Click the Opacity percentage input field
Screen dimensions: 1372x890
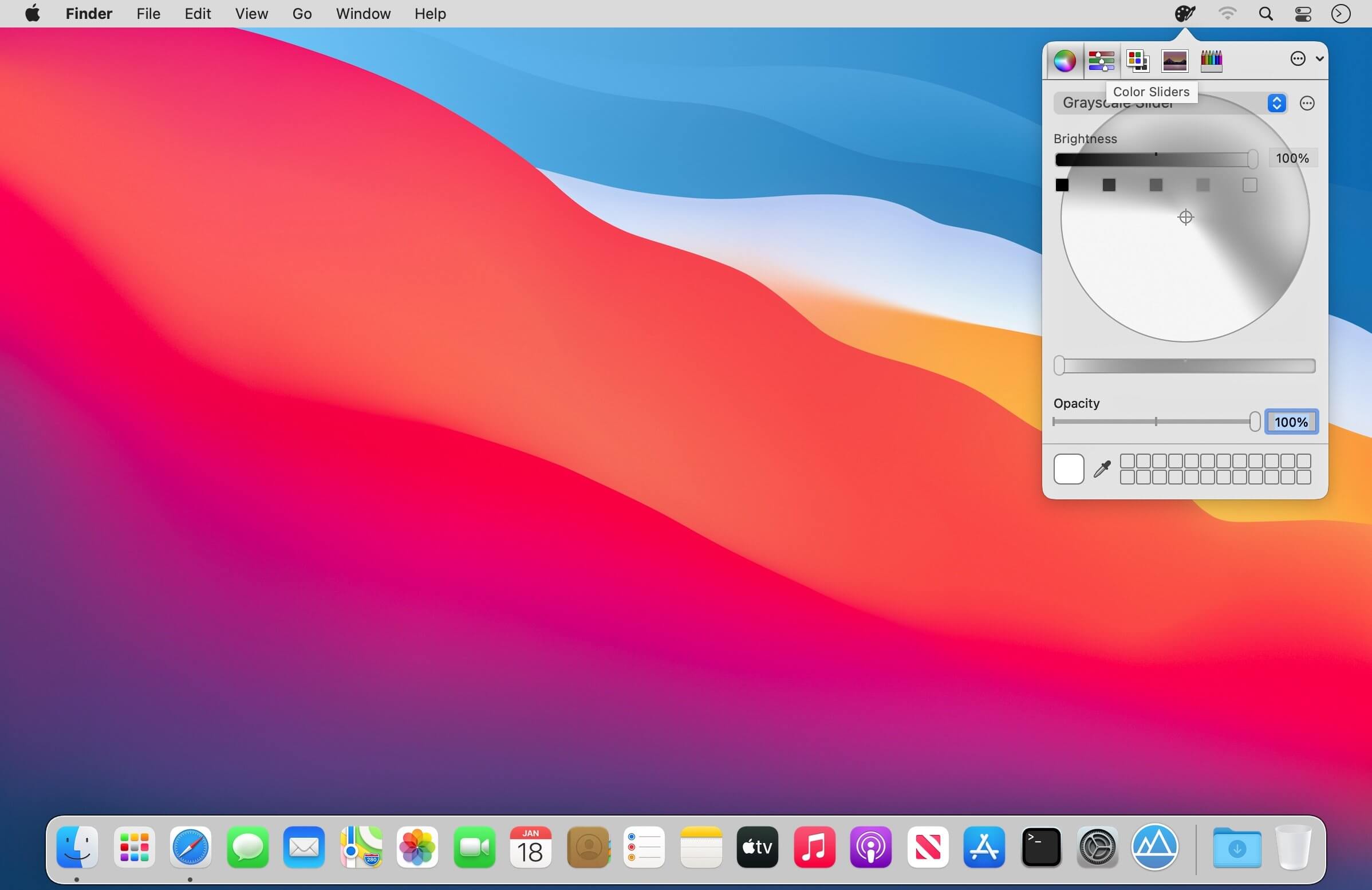click(1291, 422)
